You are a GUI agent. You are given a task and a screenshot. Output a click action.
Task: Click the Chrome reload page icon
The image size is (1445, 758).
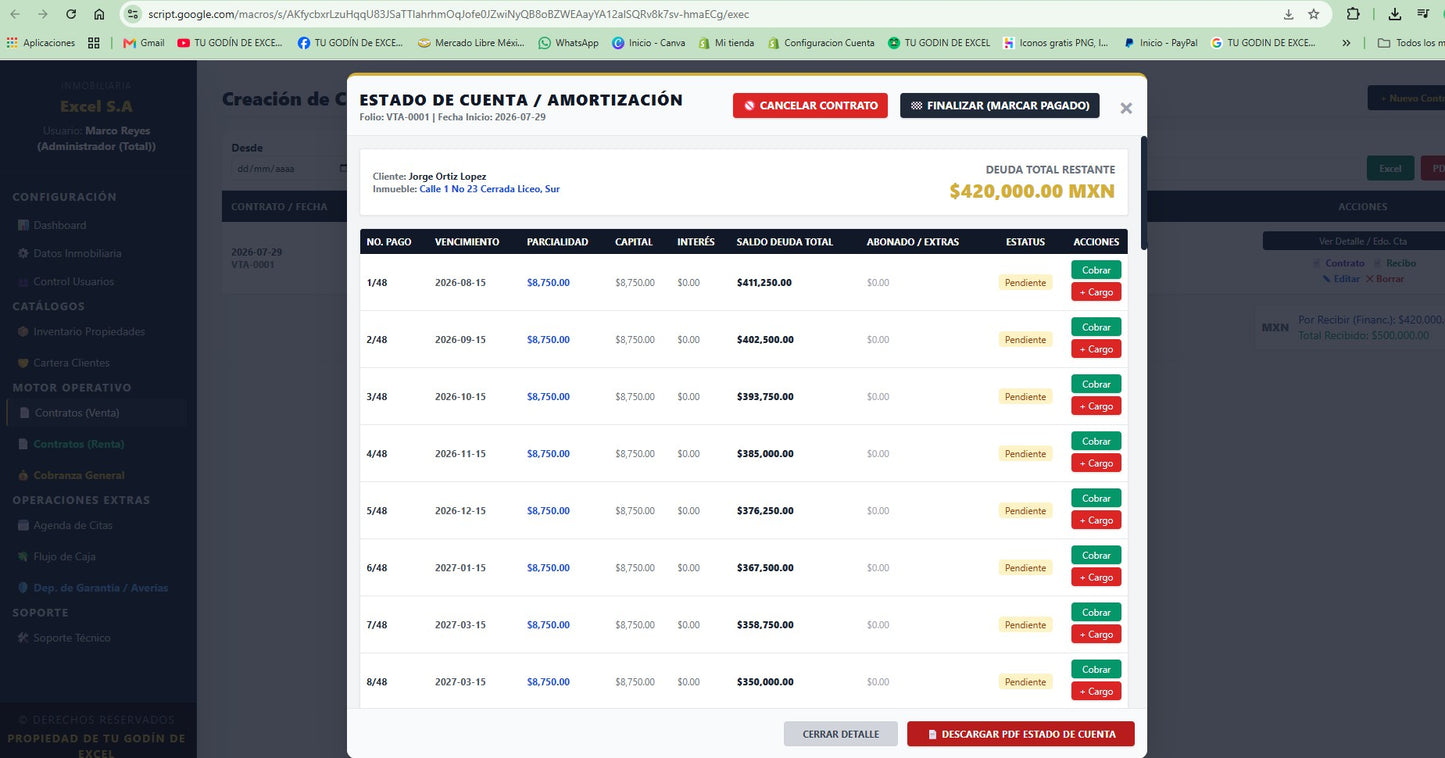70,14
